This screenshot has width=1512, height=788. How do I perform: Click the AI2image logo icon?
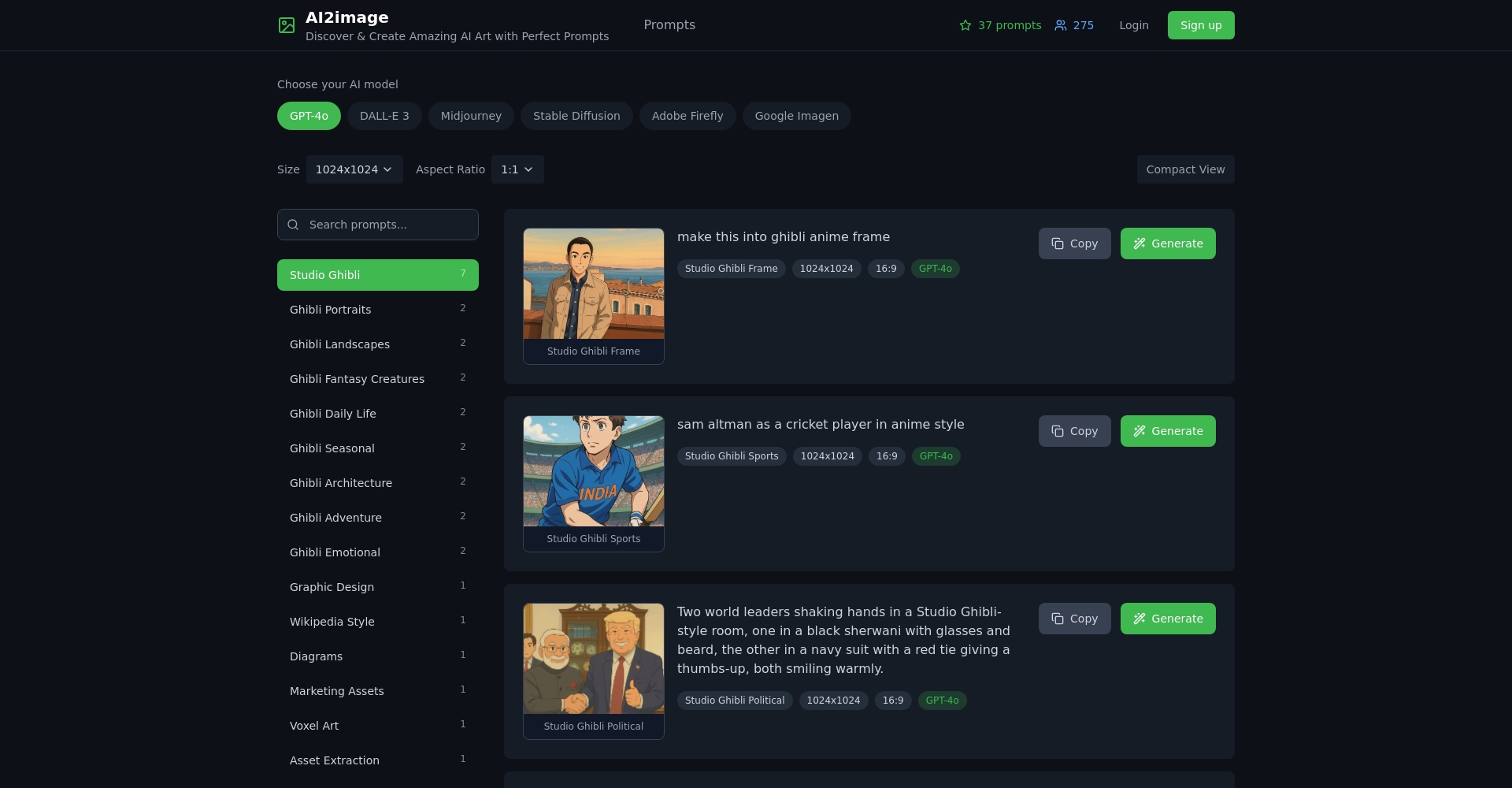point(287,25)
